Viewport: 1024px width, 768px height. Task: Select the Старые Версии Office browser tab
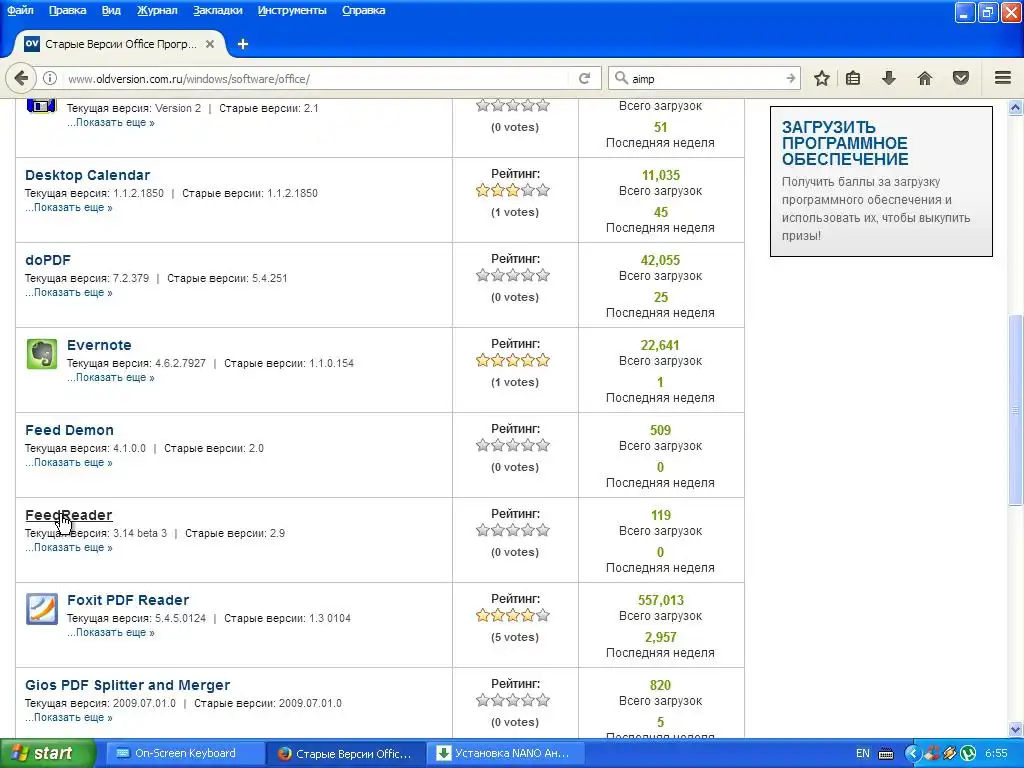click(x=118, y=44)
